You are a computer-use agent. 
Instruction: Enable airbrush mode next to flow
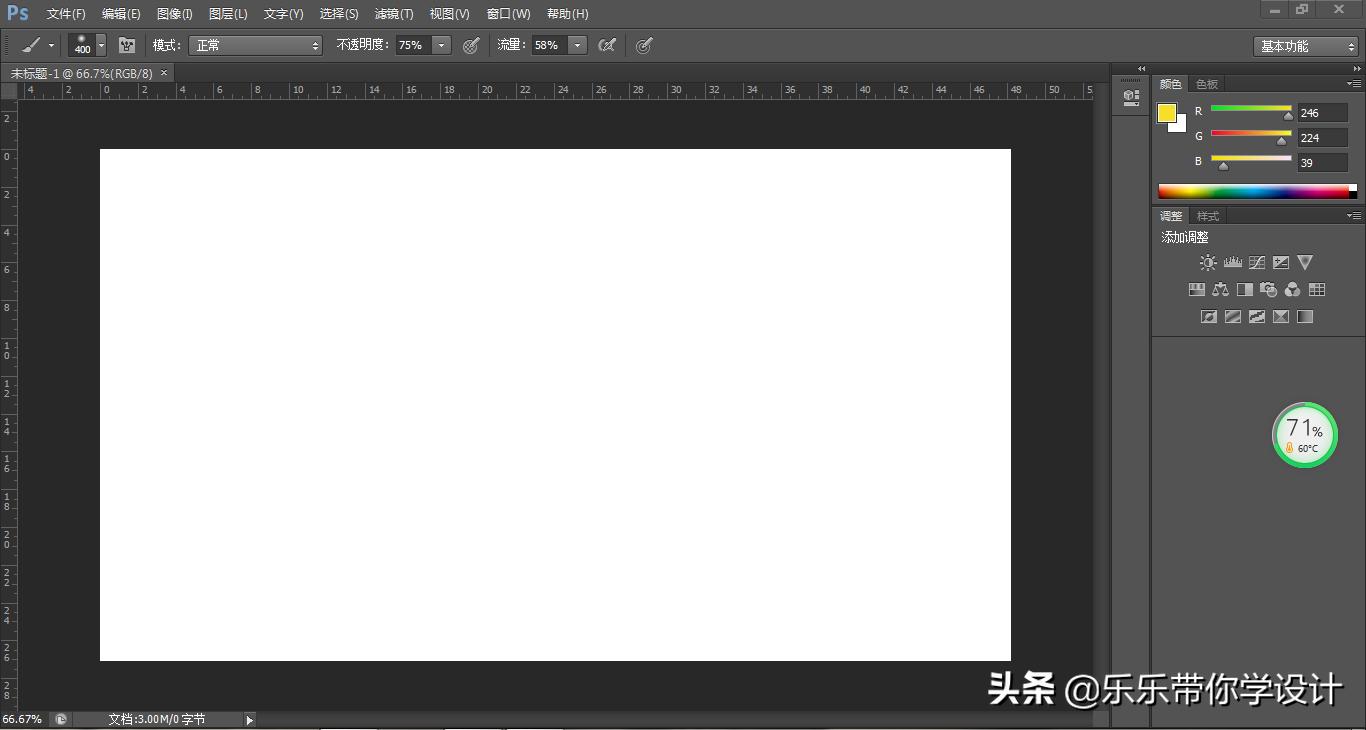tap(606, 45)
